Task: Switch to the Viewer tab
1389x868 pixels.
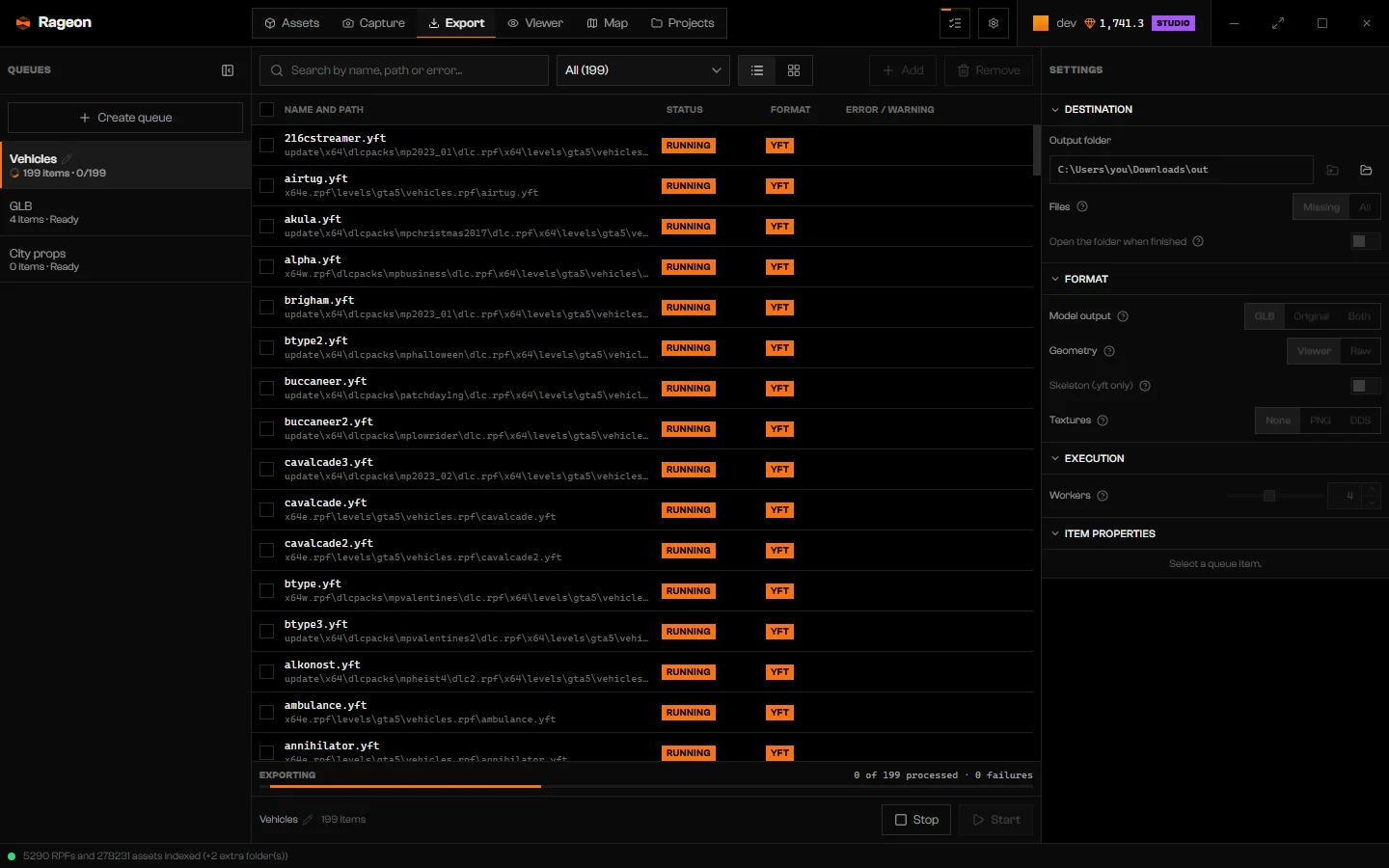Action: pyautogui.click(x=535, y=23)
